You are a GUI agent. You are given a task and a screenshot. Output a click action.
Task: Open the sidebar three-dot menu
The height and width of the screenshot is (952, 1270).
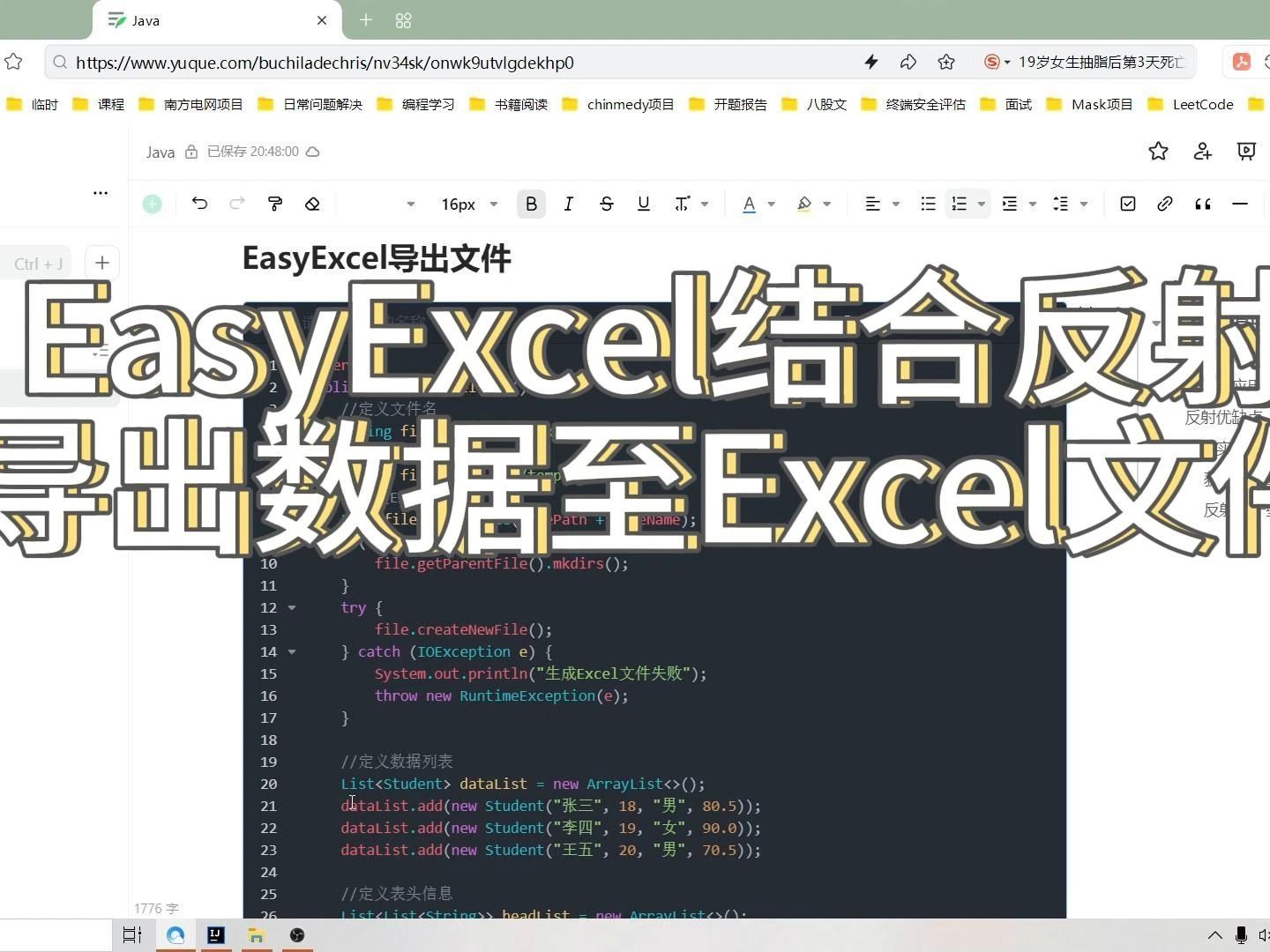pyautogui.click(x=101, y=192)
